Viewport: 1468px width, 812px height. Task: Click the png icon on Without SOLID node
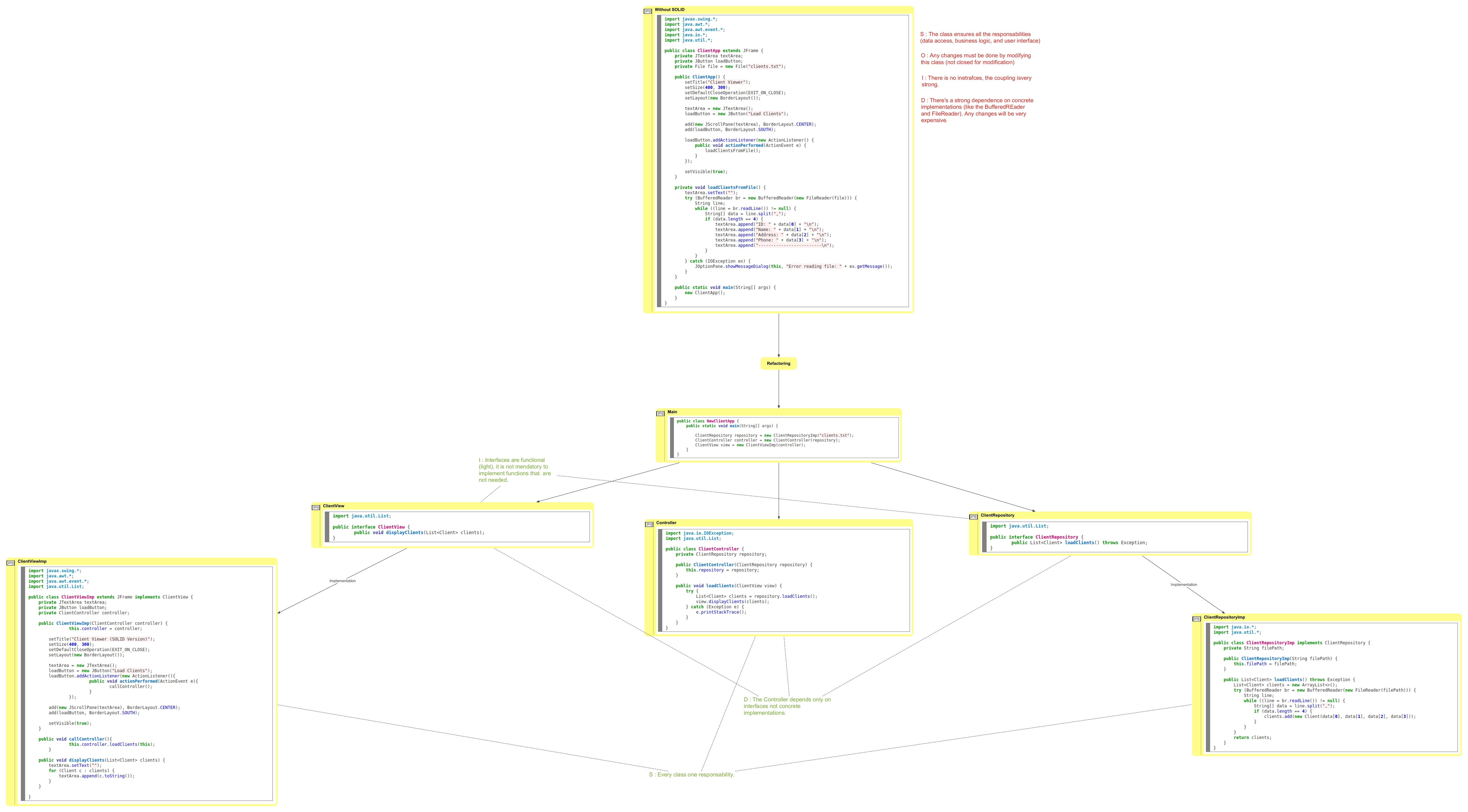pos(648,11)
